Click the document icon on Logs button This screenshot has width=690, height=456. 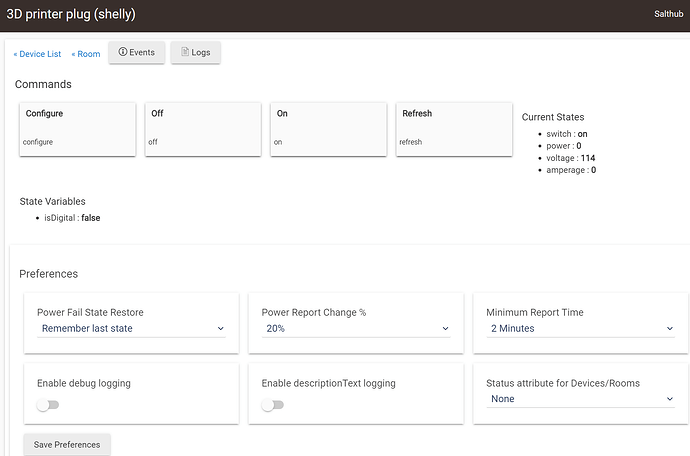tap(185, 52)
